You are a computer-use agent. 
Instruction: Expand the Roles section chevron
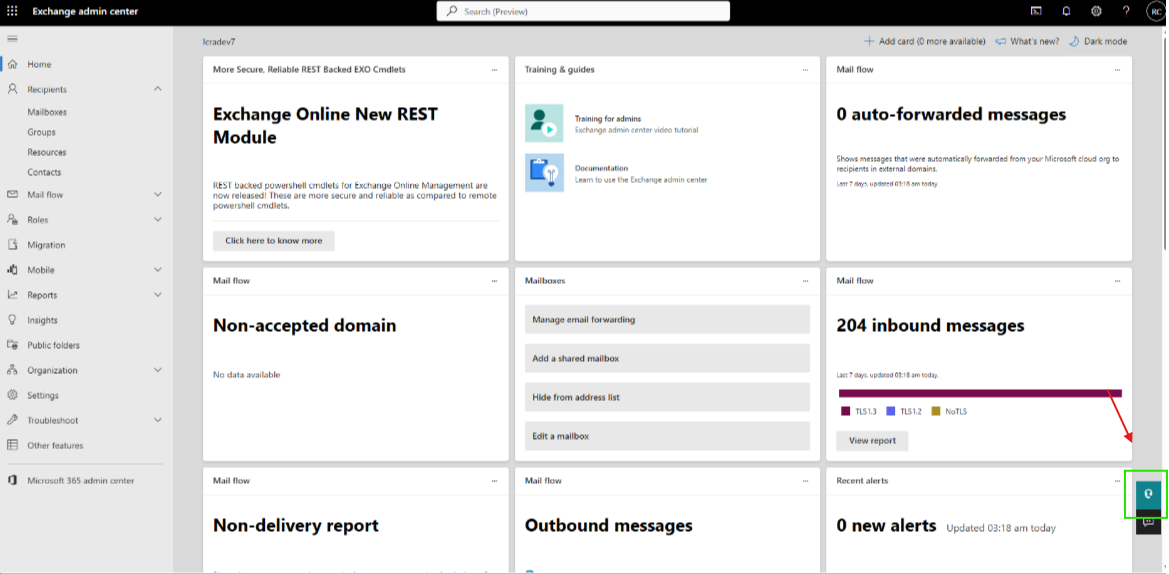click(x=157, y=220)
